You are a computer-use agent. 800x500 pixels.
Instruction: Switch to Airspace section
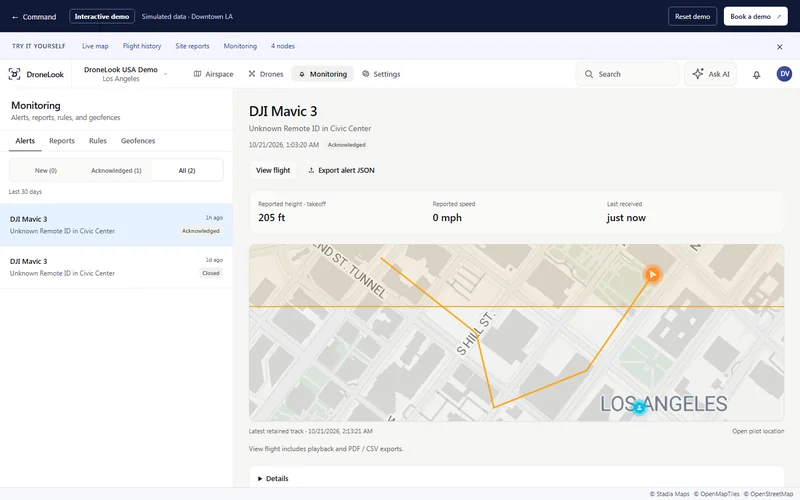tap(213, 74)
